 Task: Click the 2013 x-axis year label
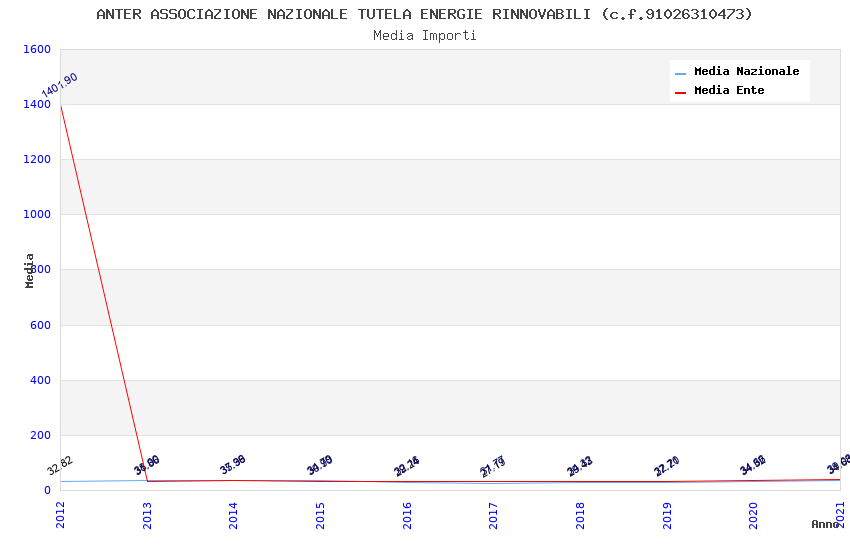coord(147,515)
